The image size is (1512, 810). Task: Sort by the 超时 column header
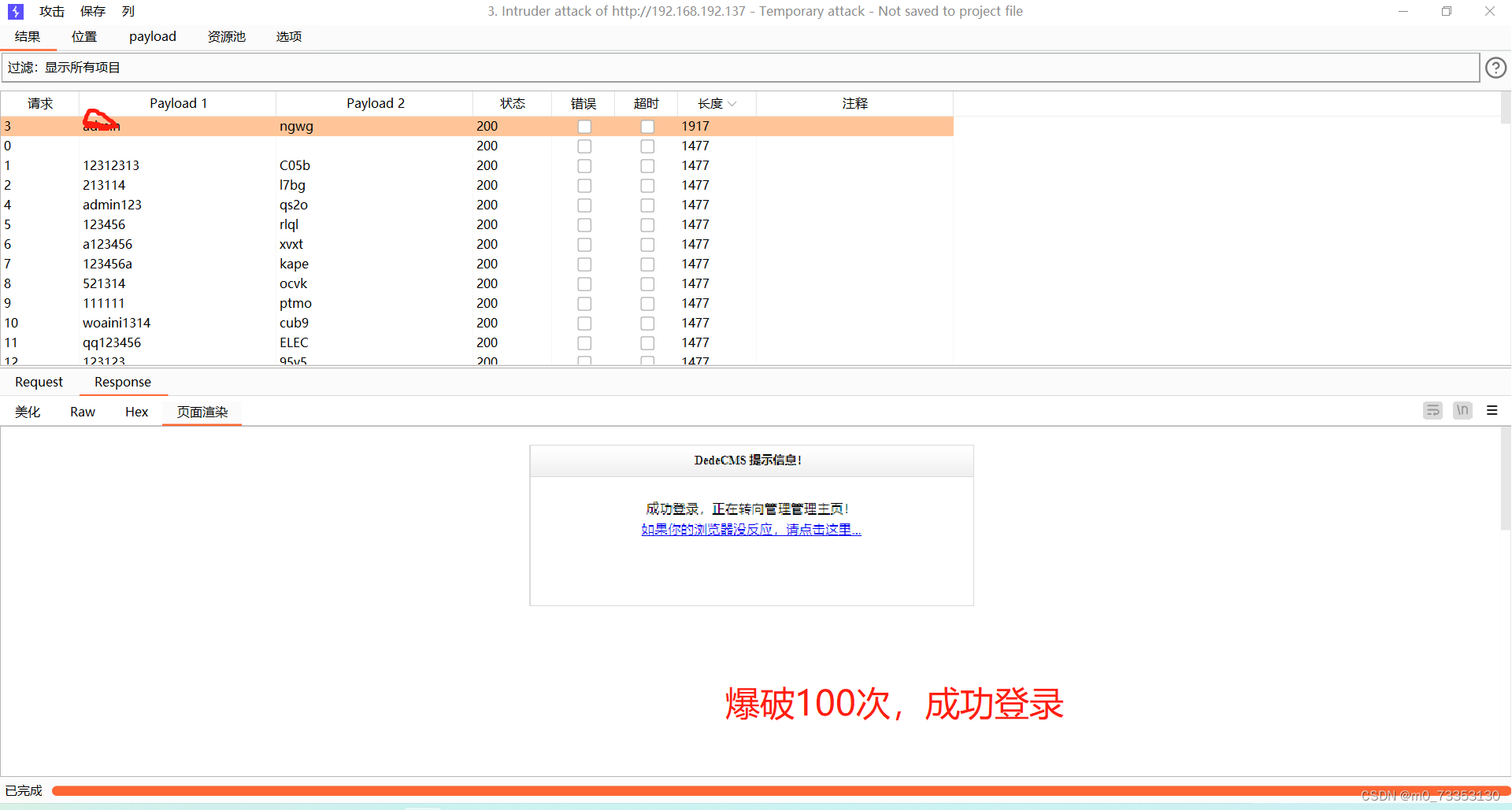click(x=647, y=104)
